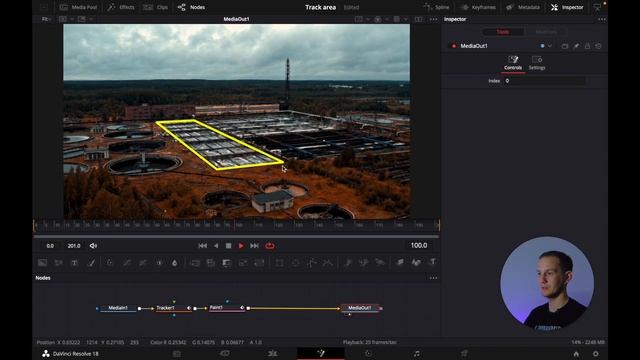Add a Fast Noise node from the toolbar
640x360 pixels.
pyautogui.click(x=58, y=262)
